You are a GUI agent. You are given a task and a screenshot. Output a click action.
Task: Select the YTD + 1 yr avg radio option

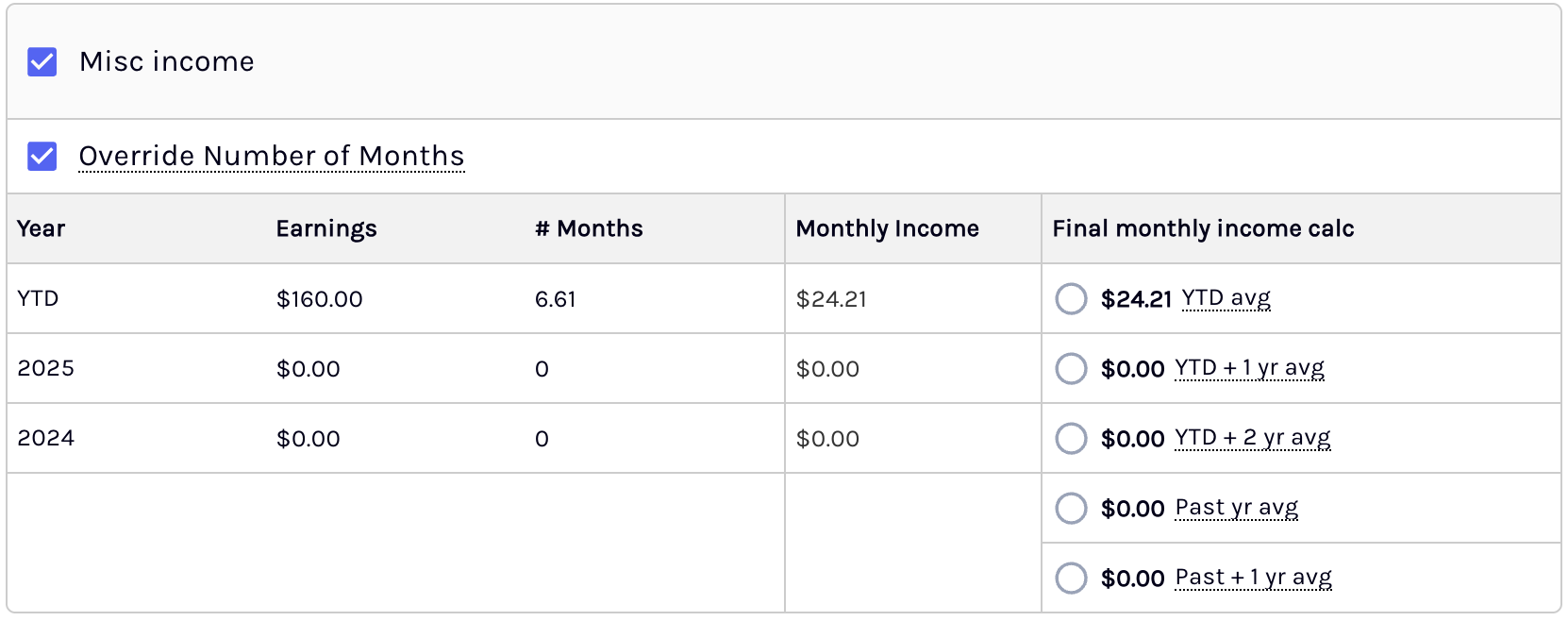coord(1071,368)
